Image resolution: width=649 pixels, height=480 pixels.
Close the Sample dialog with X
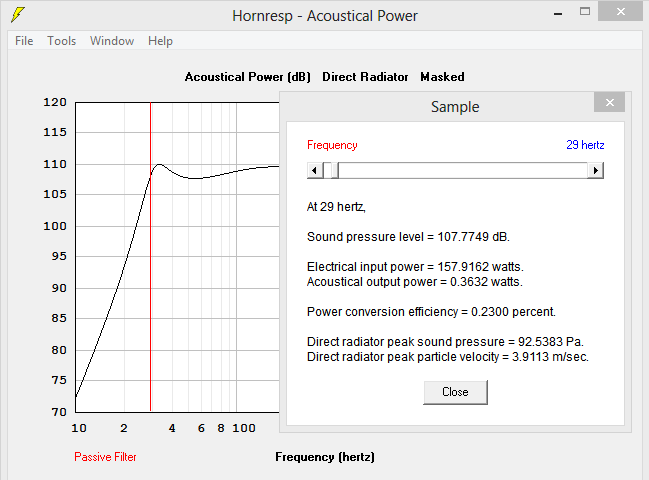pyautogui.click(x=609, y=102)
